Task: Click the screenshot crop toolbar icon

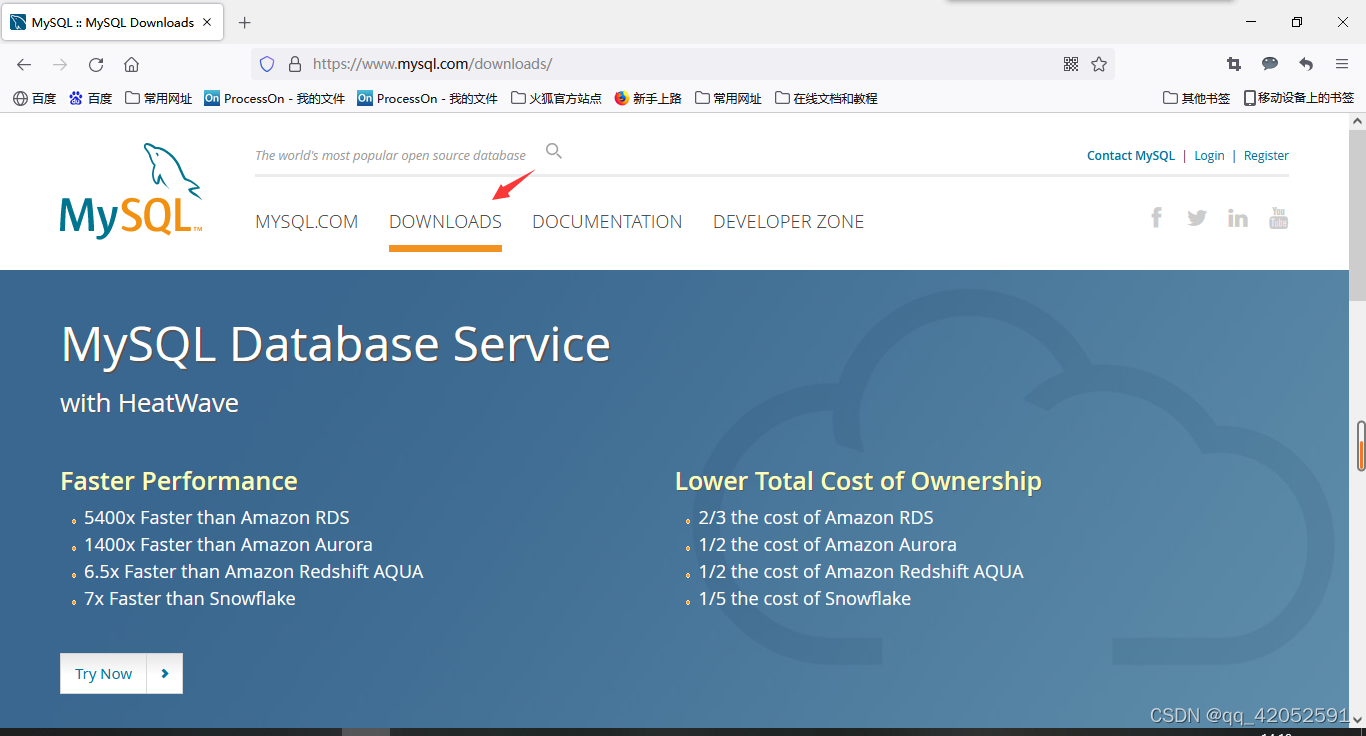Action: click(1234, 64)
